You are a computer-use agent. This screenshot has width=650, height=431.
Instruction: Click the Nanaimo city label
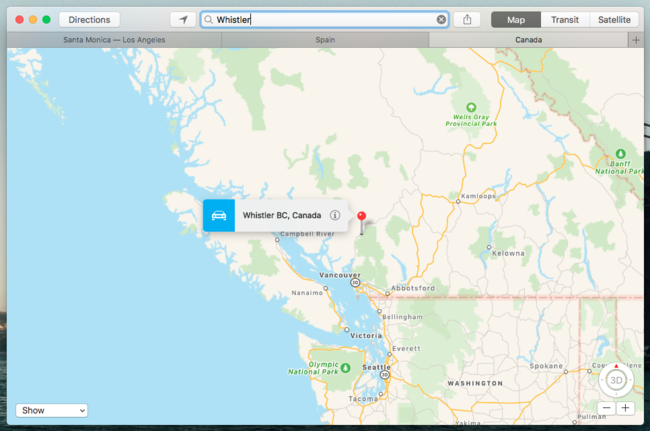(x=307, y=293)
